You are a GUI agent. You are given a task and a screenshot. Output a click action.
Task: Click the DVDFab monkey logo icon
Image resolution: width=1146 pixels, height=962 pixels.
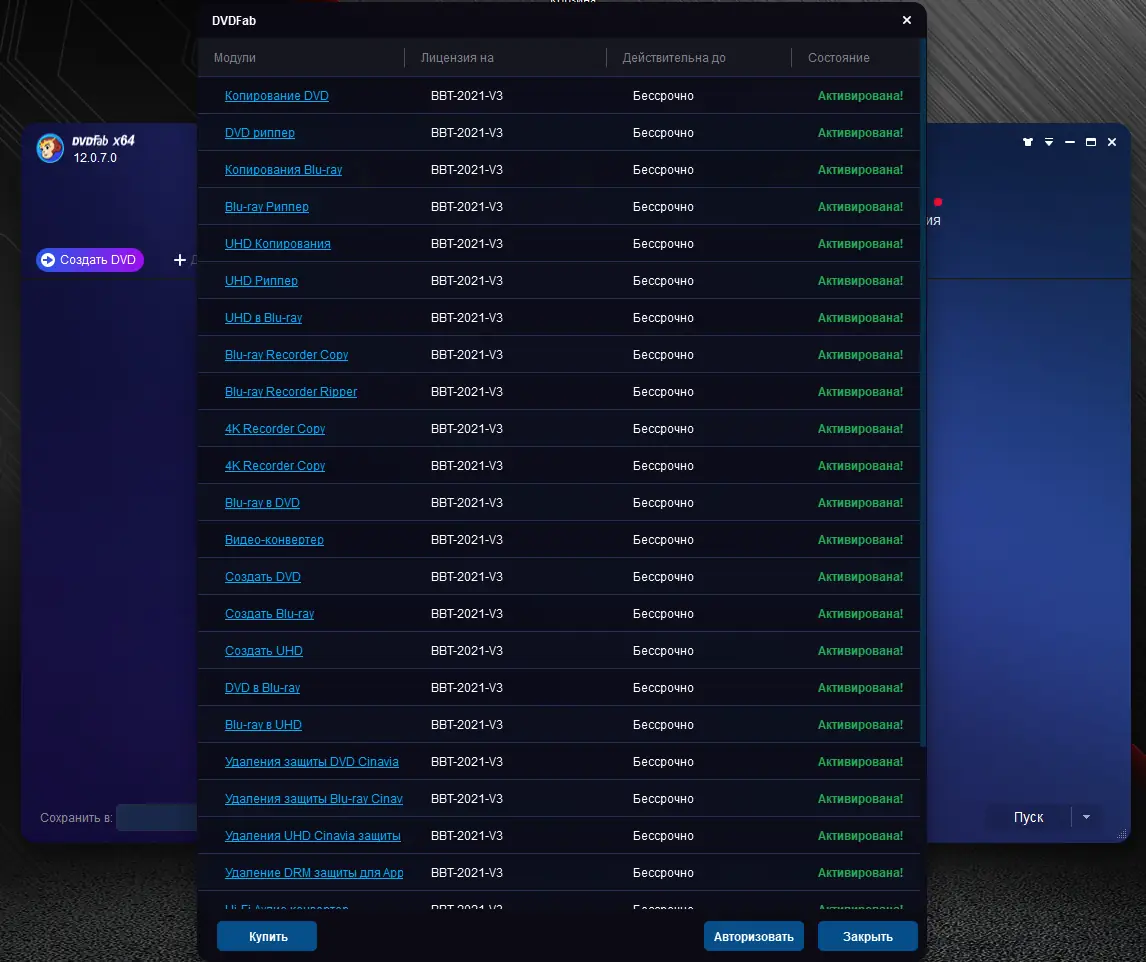coord(50,148)
